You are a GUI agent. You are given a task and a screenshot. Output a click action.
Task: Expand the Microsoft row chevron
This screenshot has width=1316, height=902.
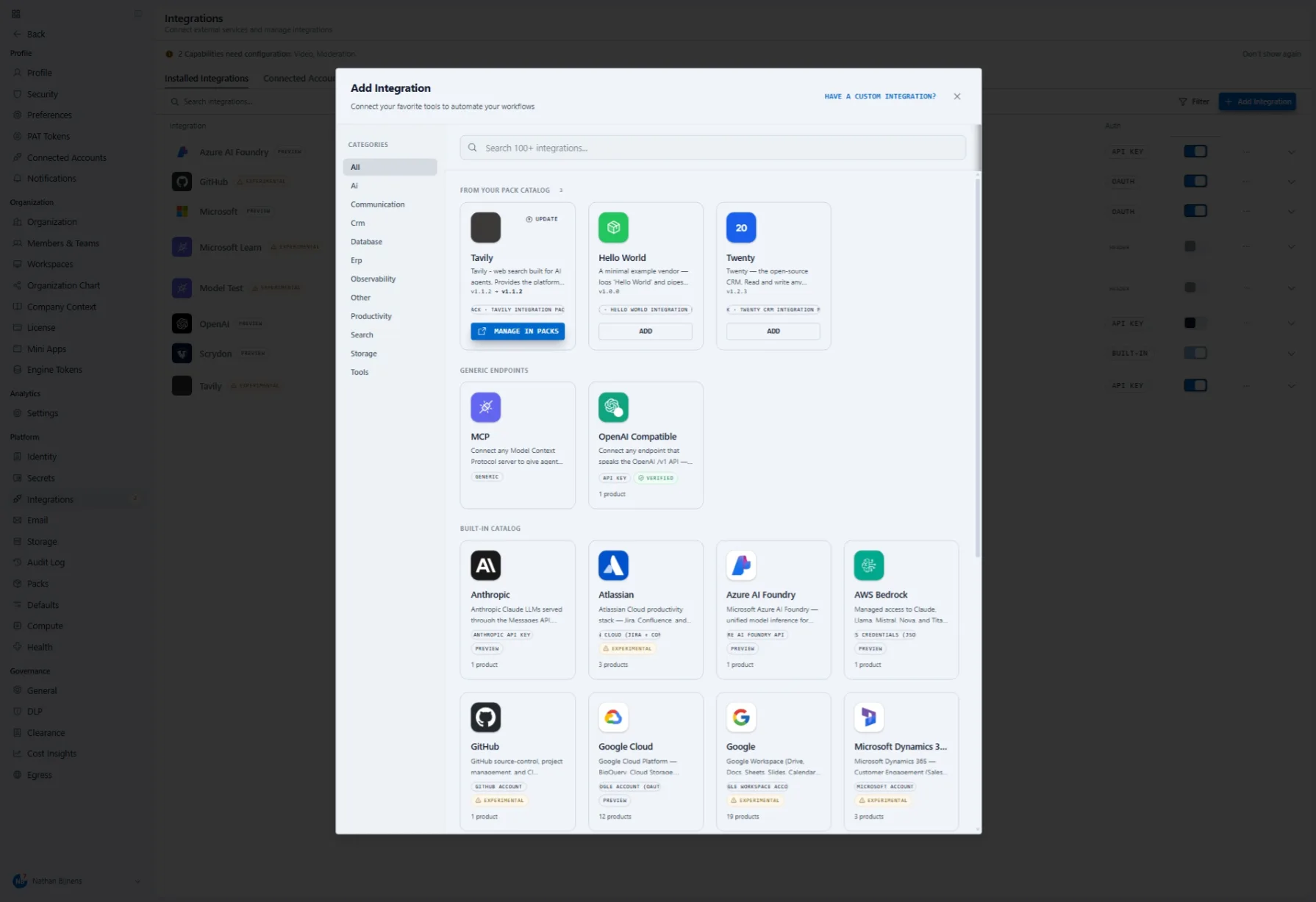[1292, 212]
